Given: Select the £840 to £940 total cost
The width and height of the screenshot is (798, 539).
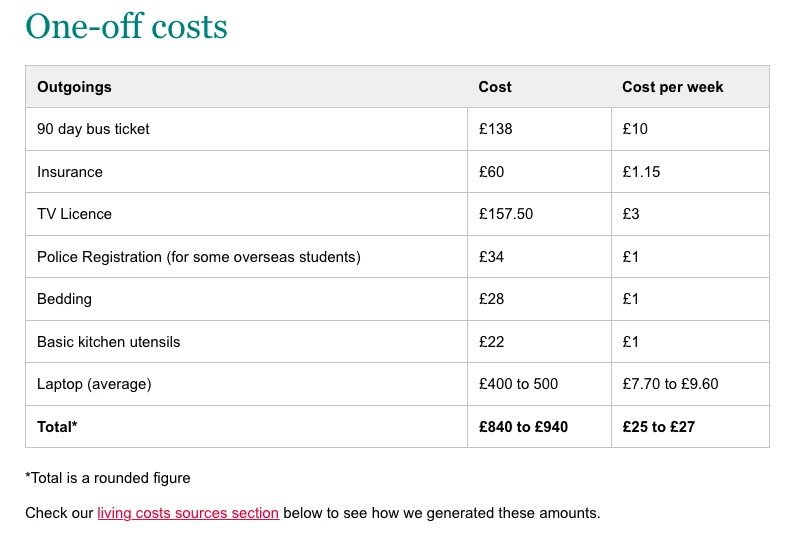Looking at the screenshot, I should pos(523,427).
